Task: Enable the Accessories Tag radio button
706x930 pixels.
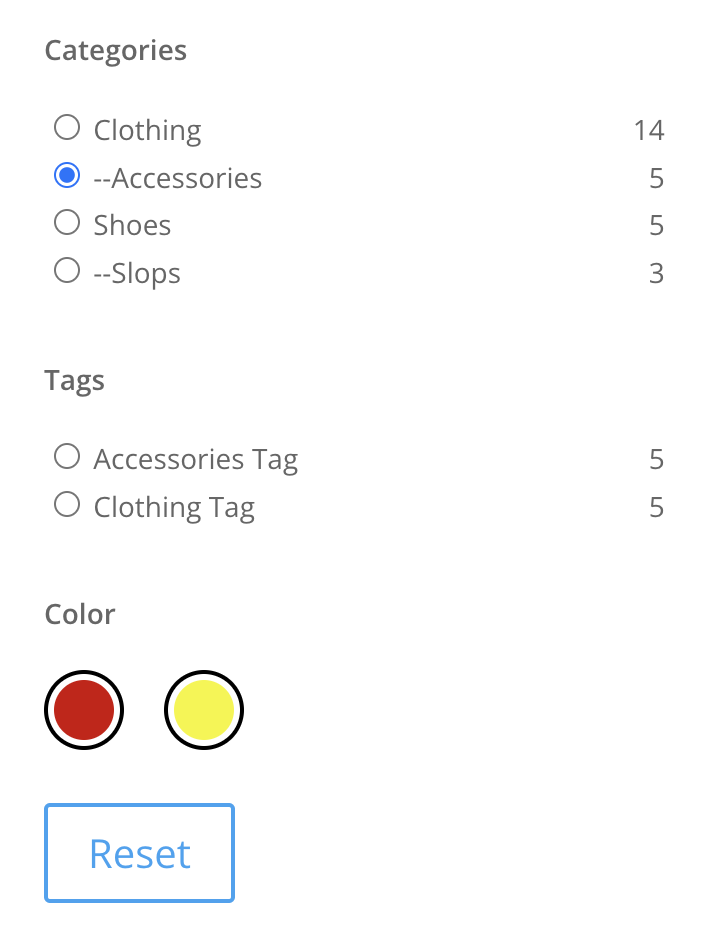Action: [x=67, y=458]
